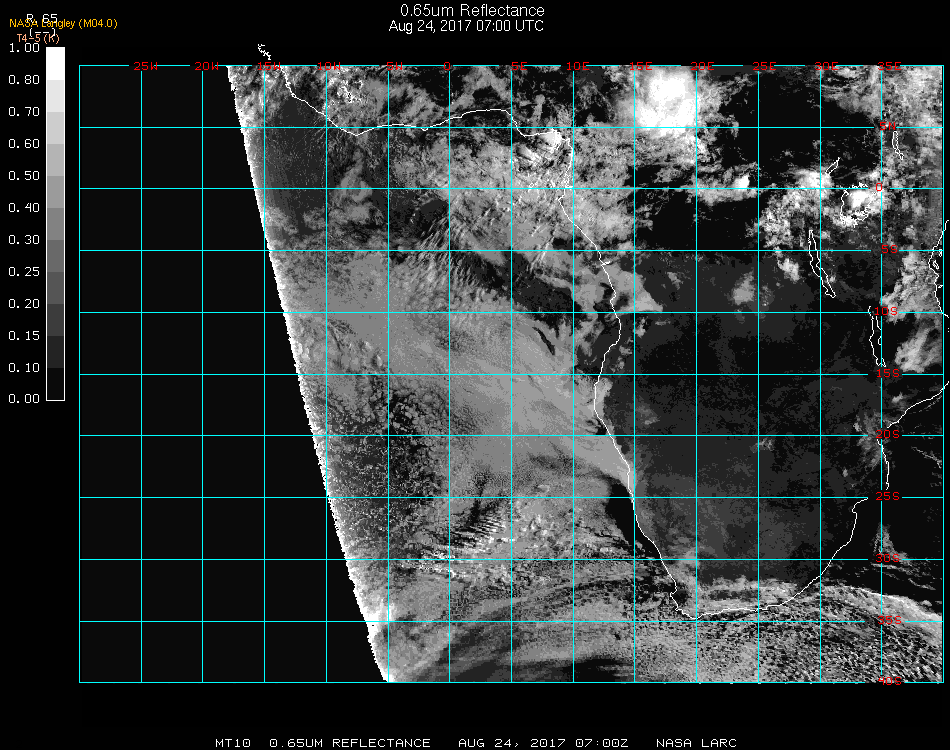Select the 0.70 colorbar value
Screen dimensions: 950x750
coord(24,112)
